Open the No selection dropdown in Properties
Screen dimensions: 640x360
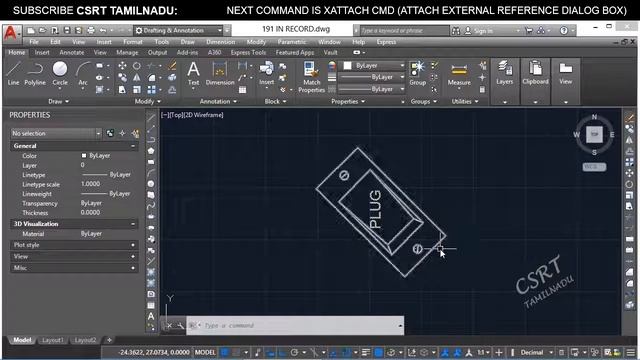tap(56, 133)
